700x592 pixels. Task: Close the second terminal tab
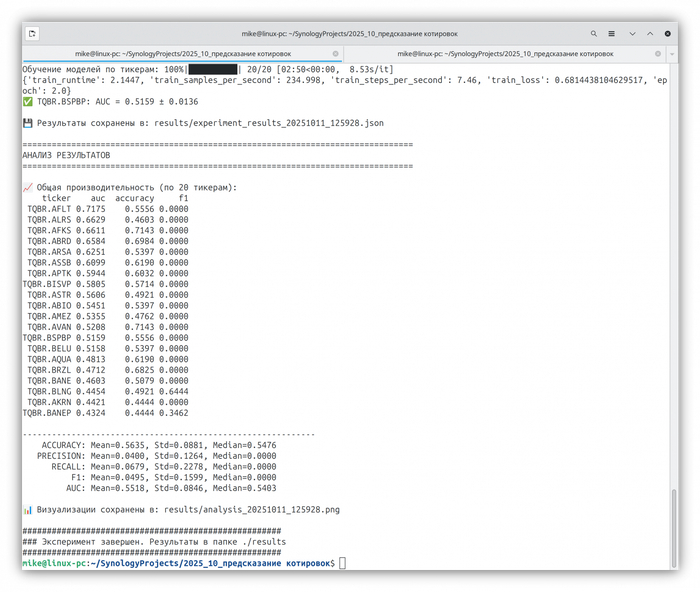(x=657, y=53)
